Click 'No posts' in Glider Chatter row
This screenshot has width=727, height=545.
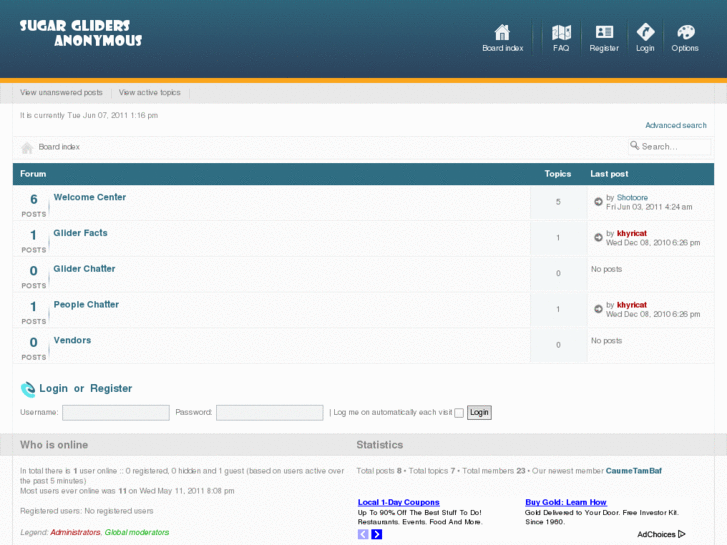606,269
